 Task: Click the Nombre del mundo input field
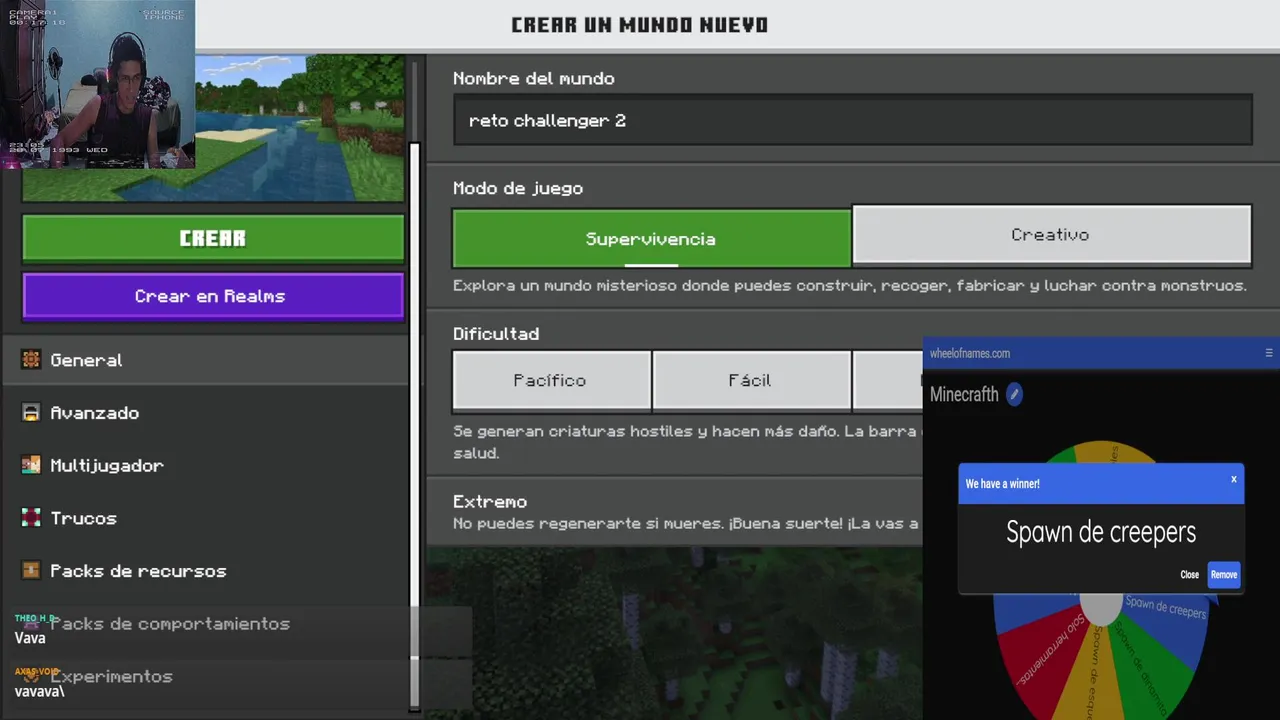point(852,120)
